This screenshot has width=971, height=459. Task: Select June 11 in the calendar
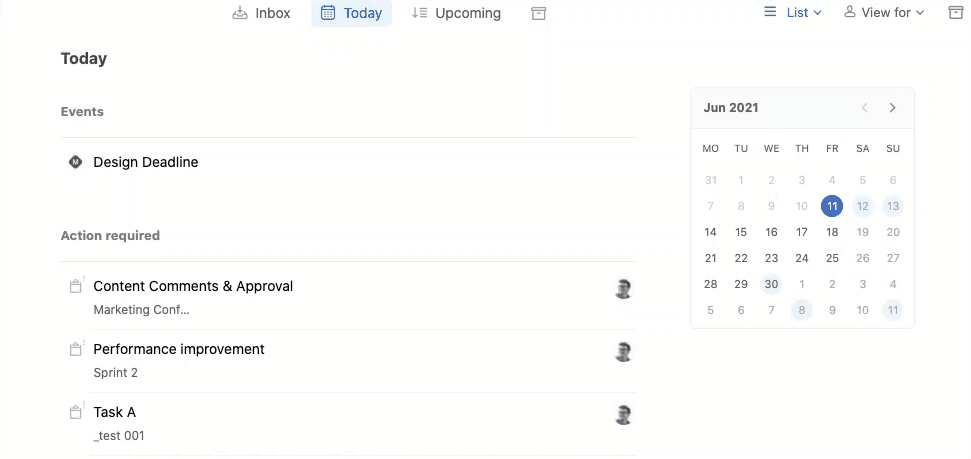832,206
